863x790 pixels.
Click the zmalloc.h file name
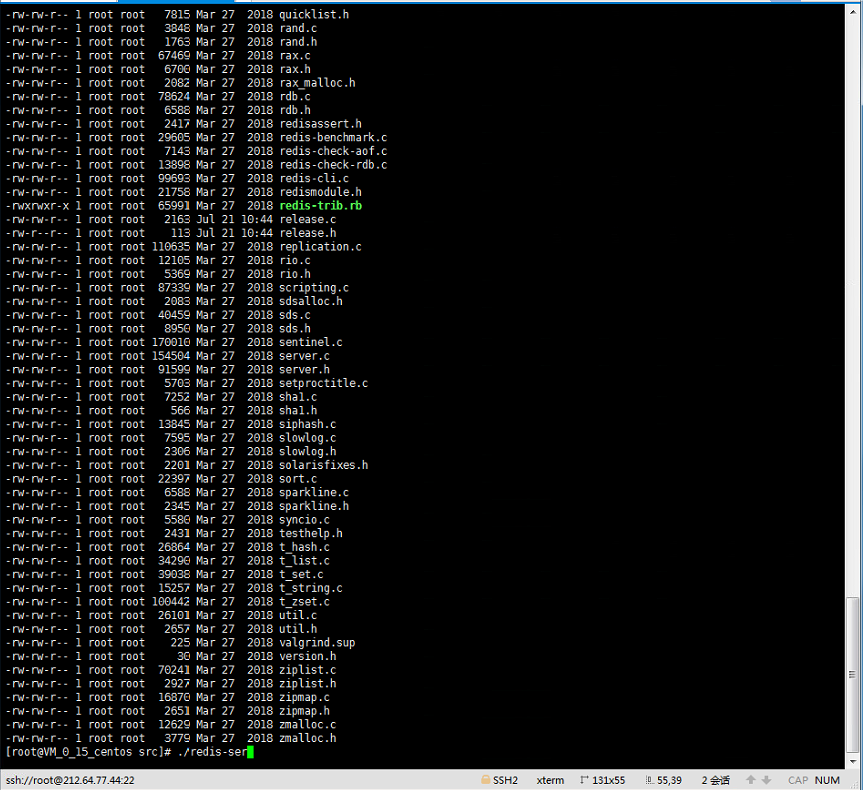coord(307,738)
